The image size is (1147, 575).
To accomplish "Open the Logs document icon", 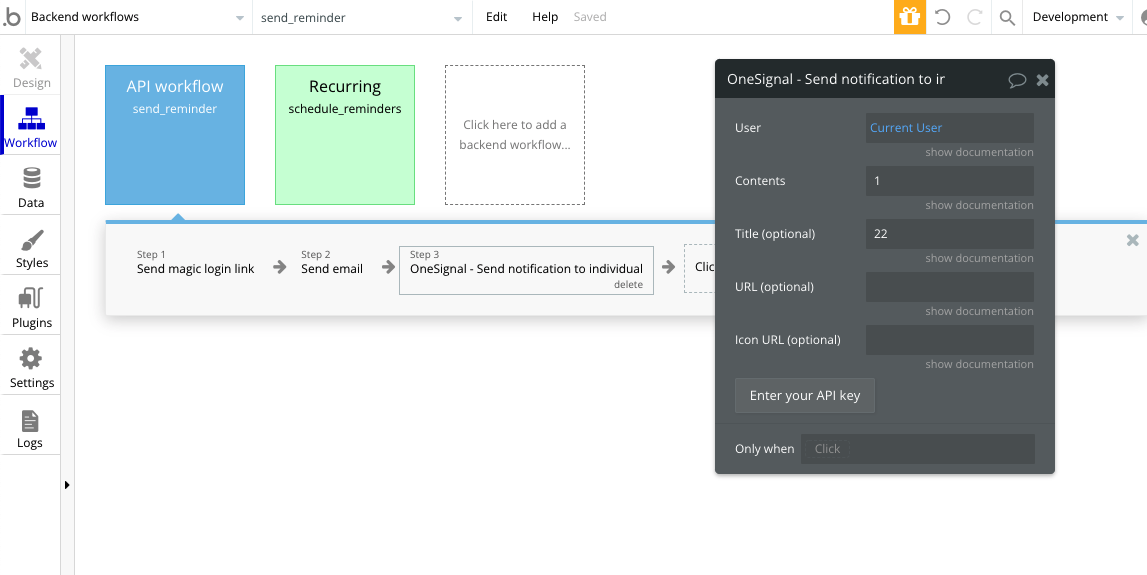I will 30,421.
